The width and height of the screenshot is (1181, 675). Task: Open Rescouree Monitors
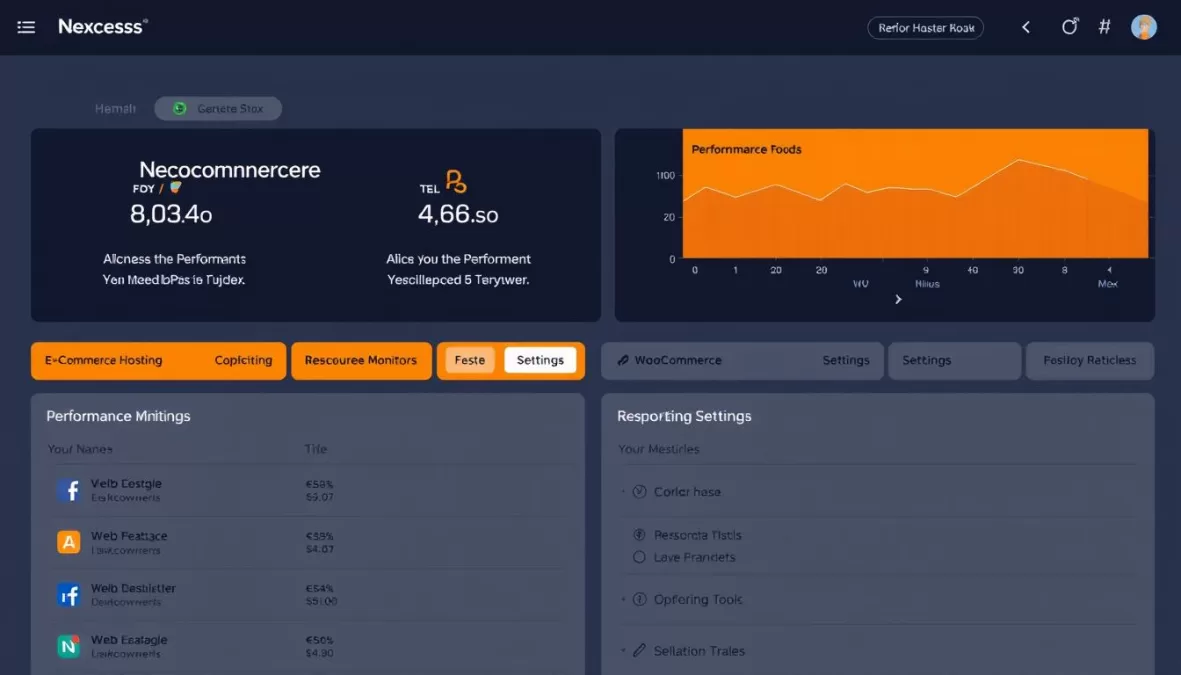(361, 360)
